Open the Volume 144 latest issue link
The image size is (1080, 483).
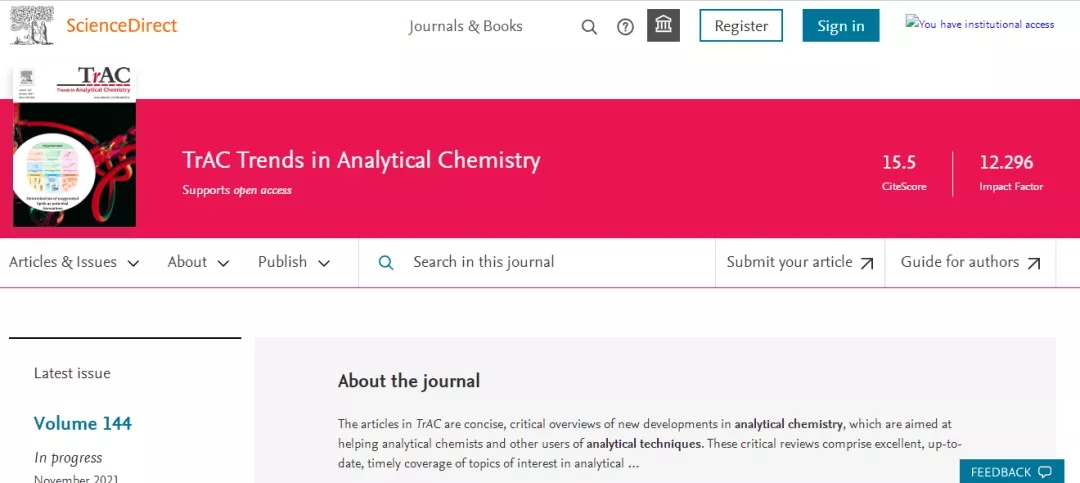83,424
